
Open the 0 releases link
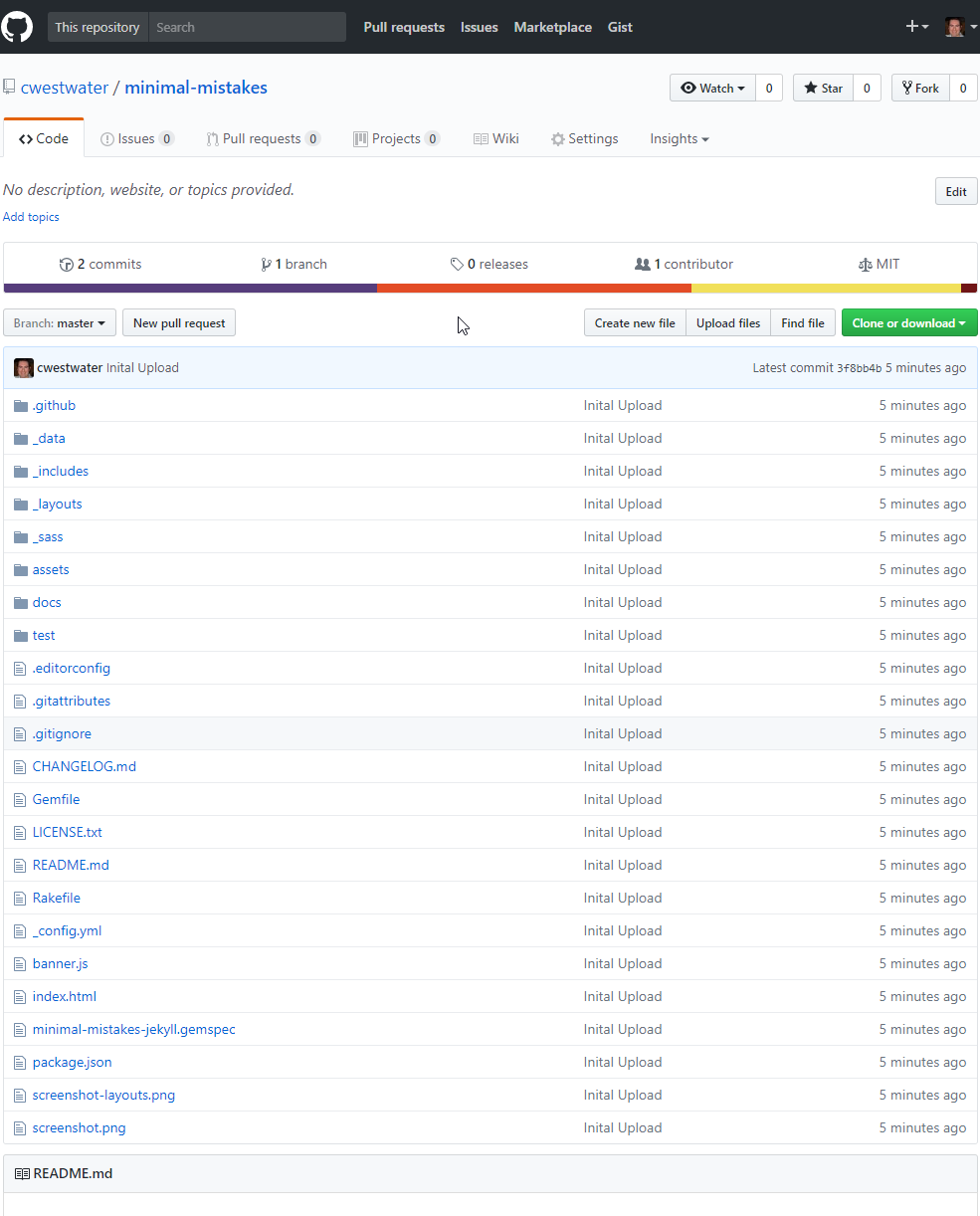pyautogui.click(x=489, y=265)
